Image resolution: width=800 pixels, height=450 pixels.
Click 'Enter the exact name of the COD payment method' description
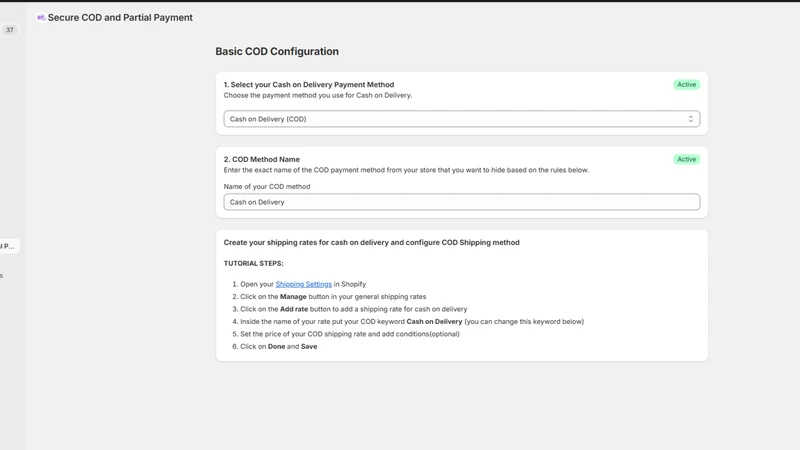tap(406, 170)
